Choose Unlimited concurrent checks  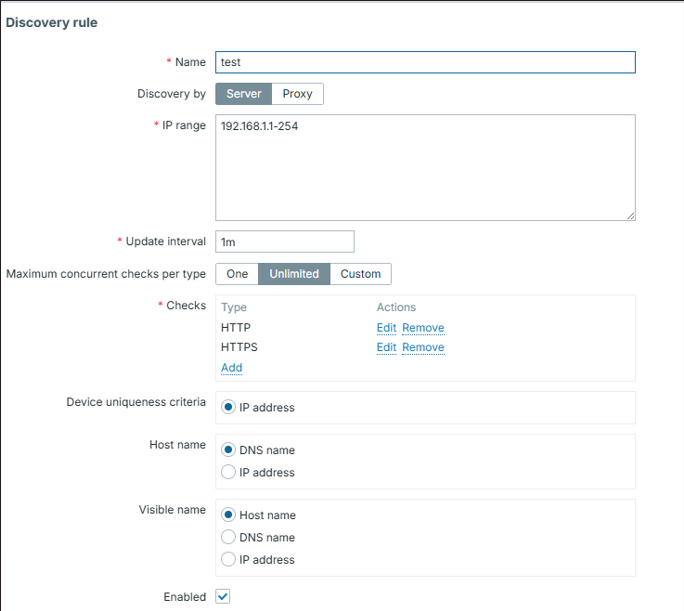click(294, 274)
